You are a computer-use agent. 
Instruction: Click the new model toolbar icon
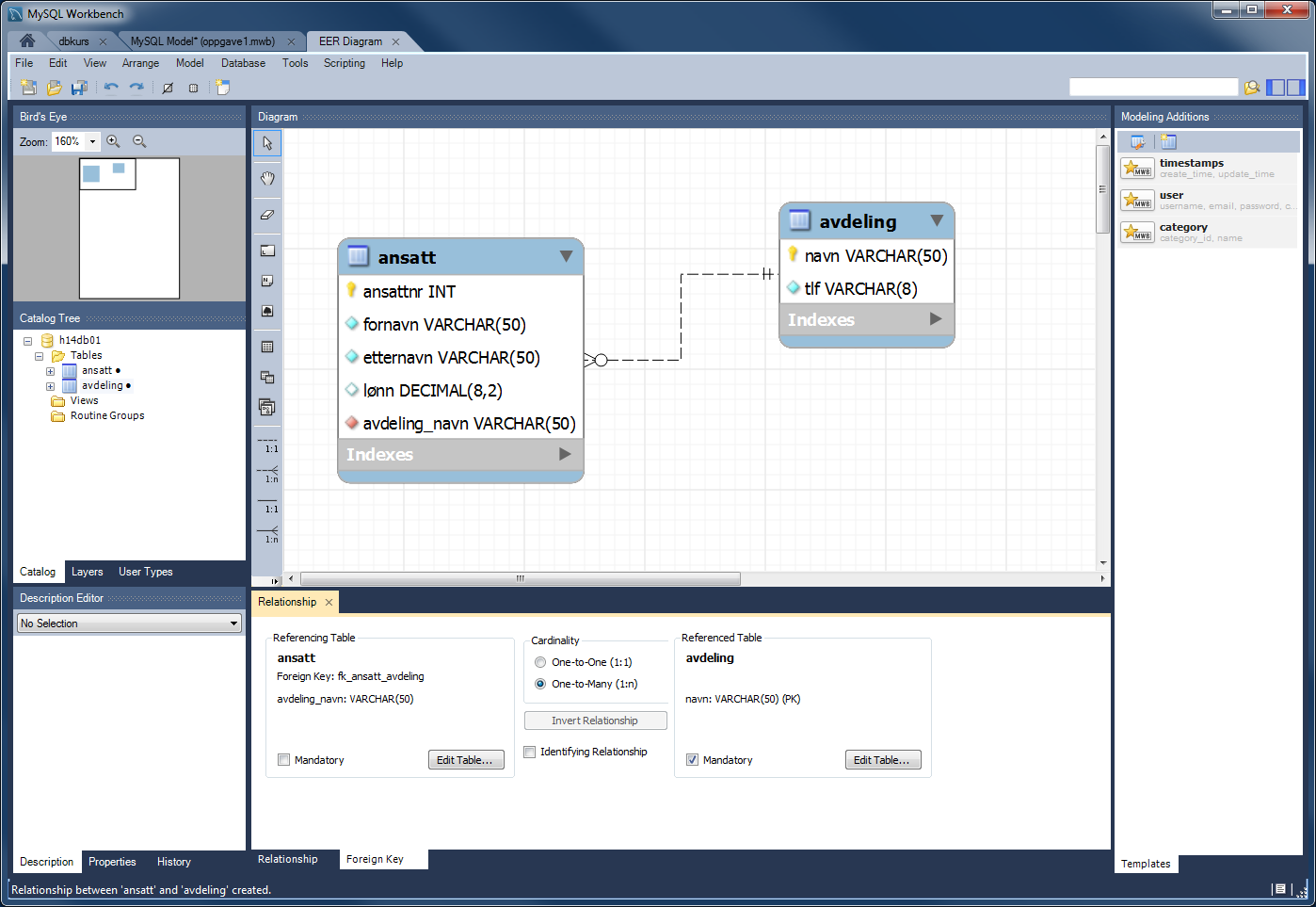[x=28, y=88]
